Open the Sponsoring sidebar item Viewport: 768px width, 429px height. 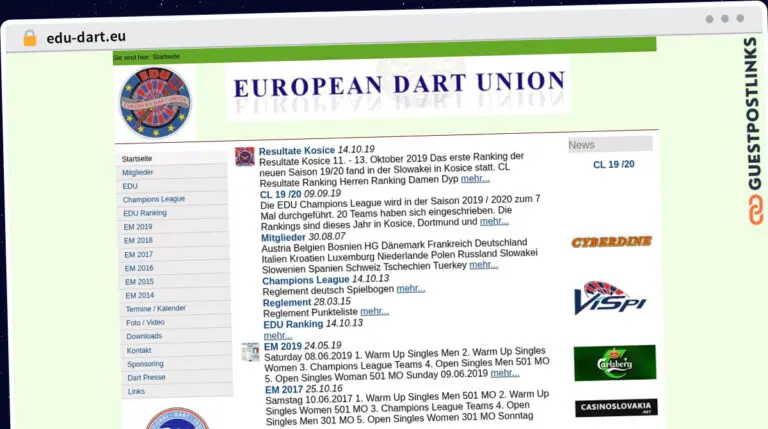pyautogui.click(x=145, y=364)
